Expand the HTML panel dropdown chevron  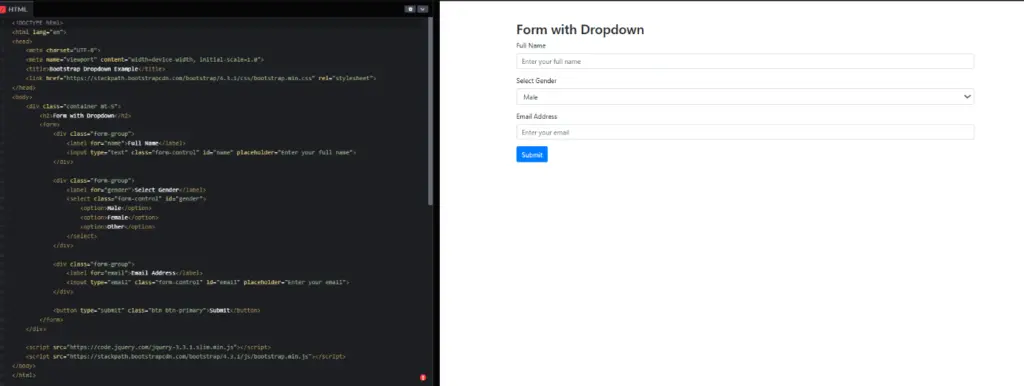423,9
